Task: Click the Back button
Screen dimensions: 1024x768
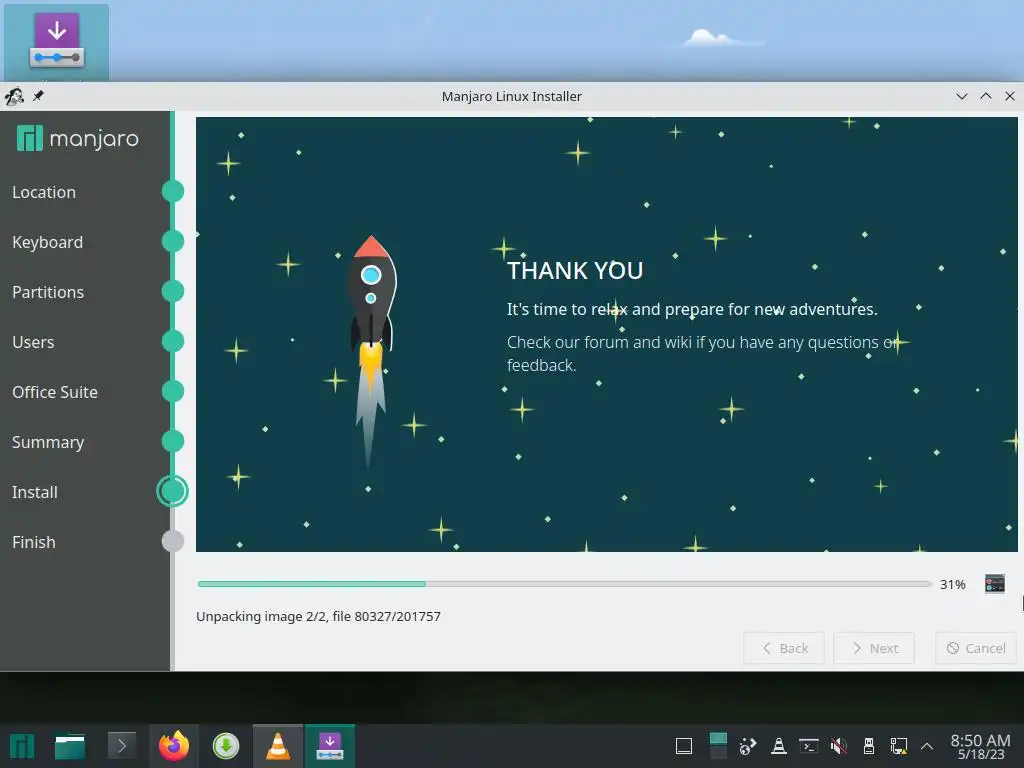Action: coord(784,648)
